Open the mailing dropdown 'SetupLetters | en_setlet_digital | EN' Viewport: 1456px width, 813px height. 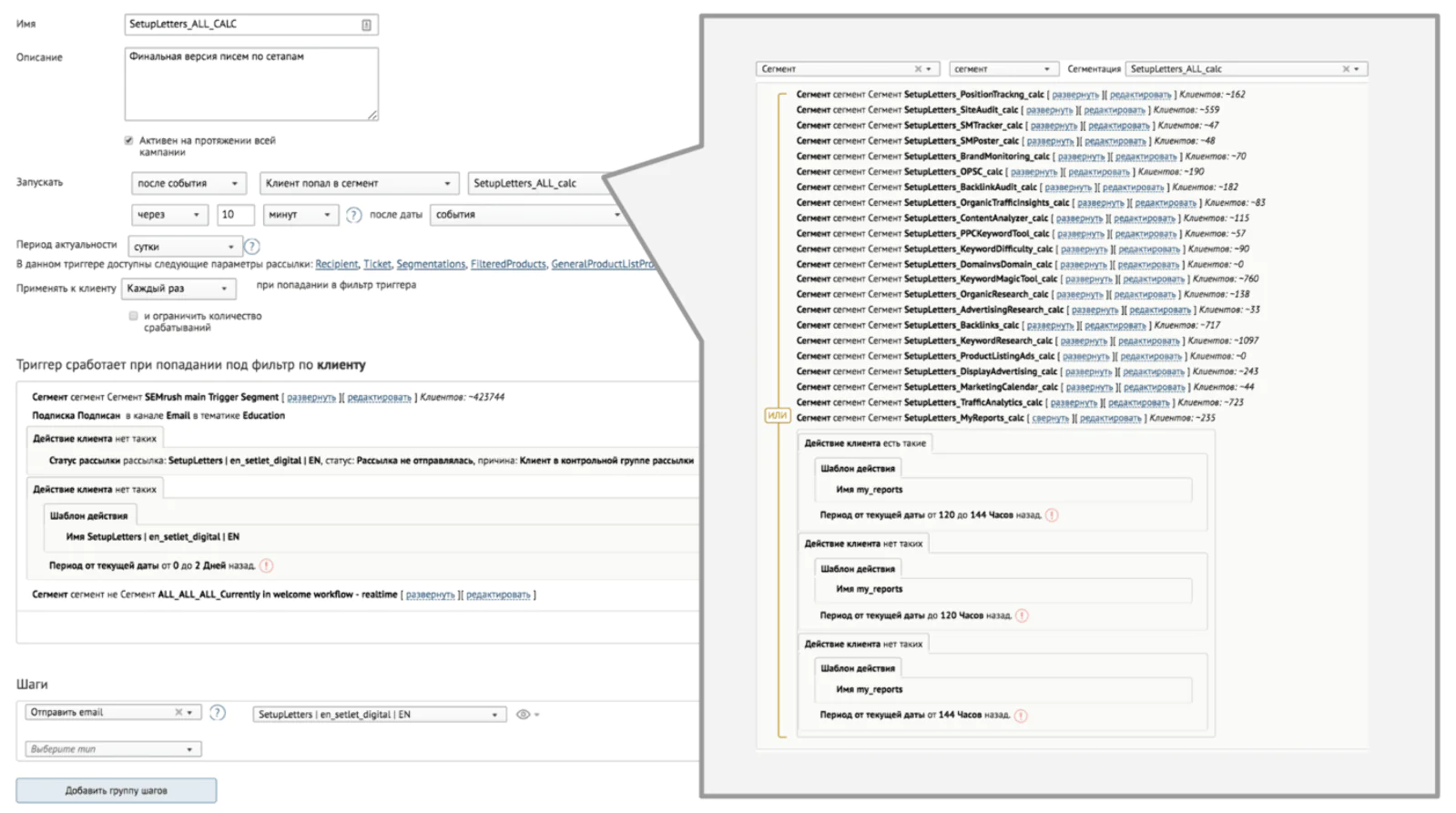tap(379, 715)
